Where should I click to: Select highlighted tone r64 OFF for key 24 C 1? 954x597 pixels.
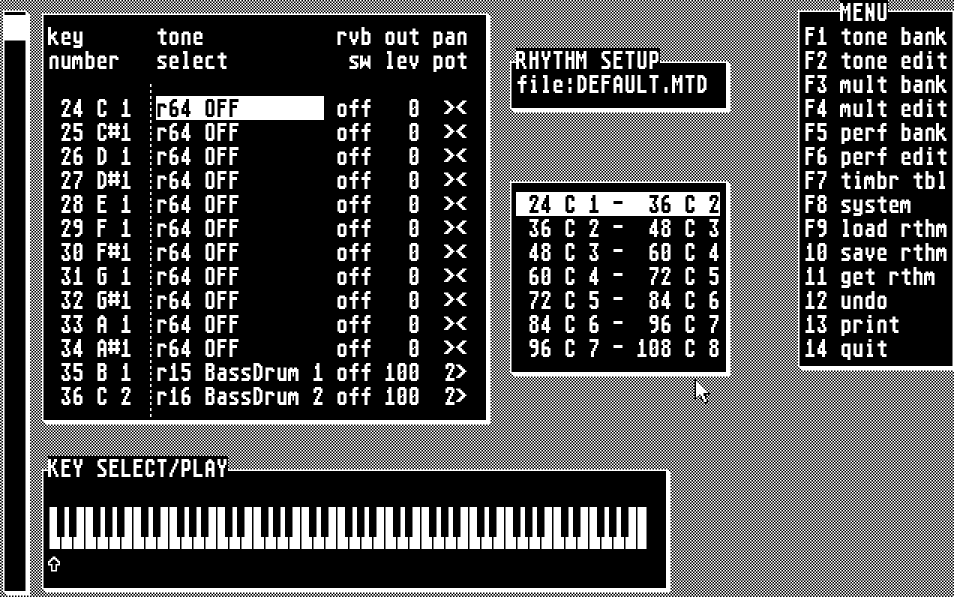pyautogui.click(x=240, y=108)
